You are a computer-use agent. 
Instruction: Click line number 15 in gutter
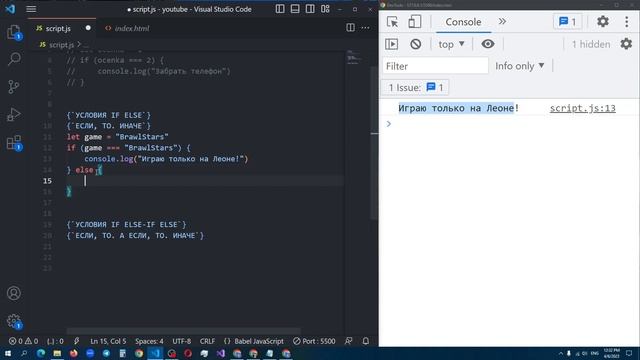click(x=47, y=181)
